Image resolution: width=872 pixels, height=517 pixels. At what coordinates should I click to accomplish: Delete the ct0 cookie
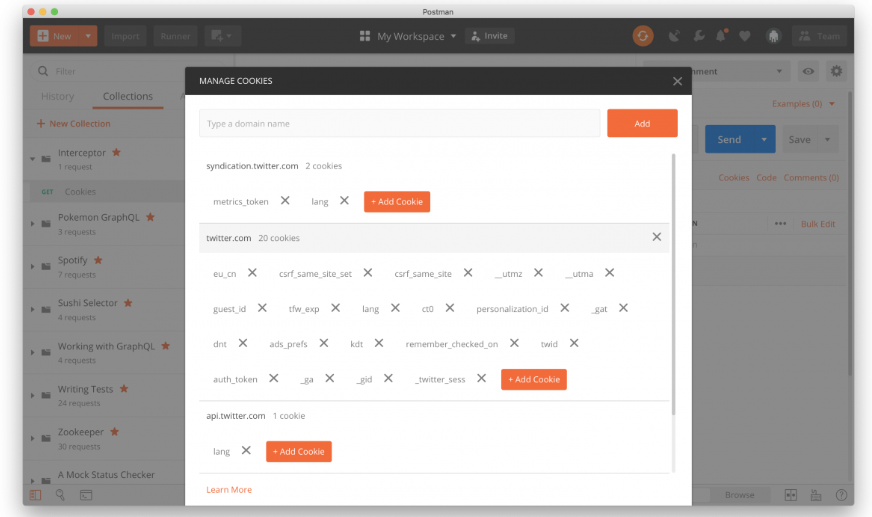tap(449, 308)
